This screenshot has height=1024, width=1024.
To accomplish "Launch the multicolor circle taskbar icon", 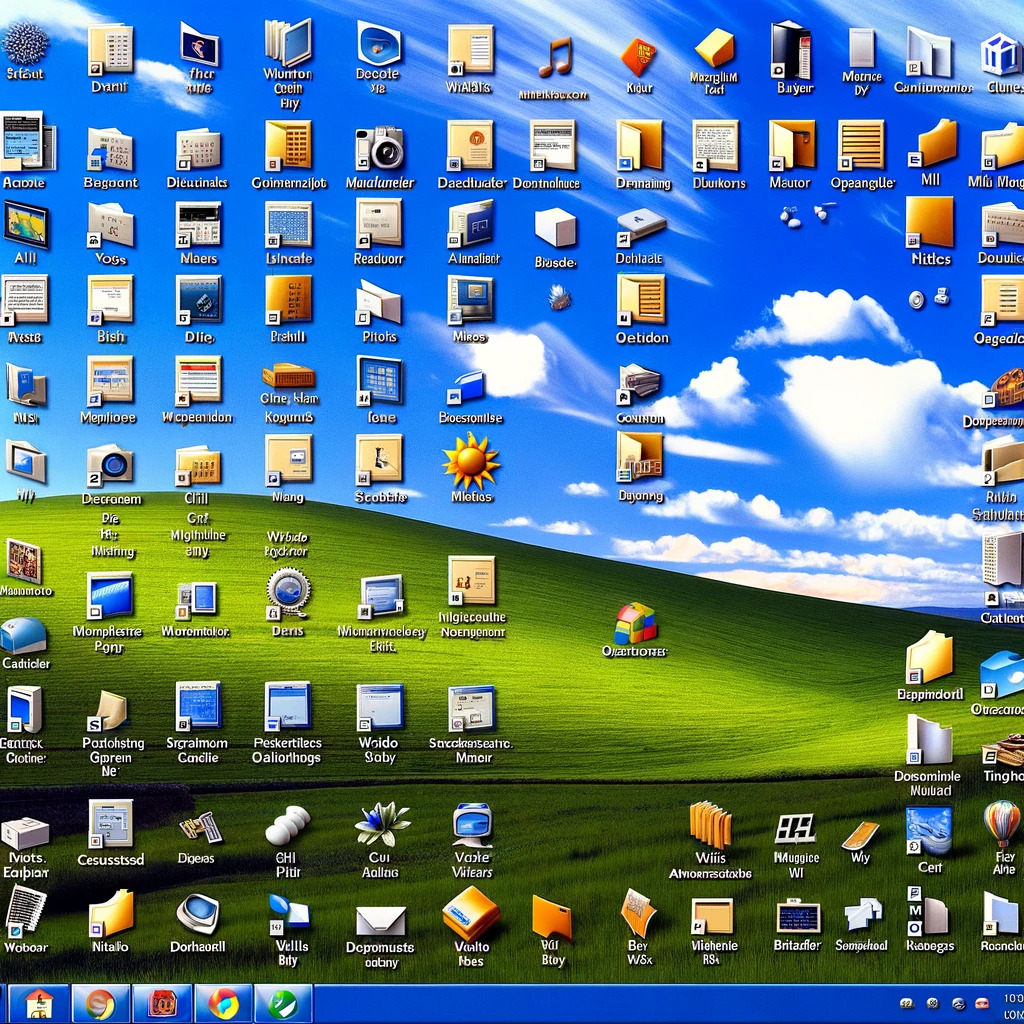I will click(x=223, y=1004).
